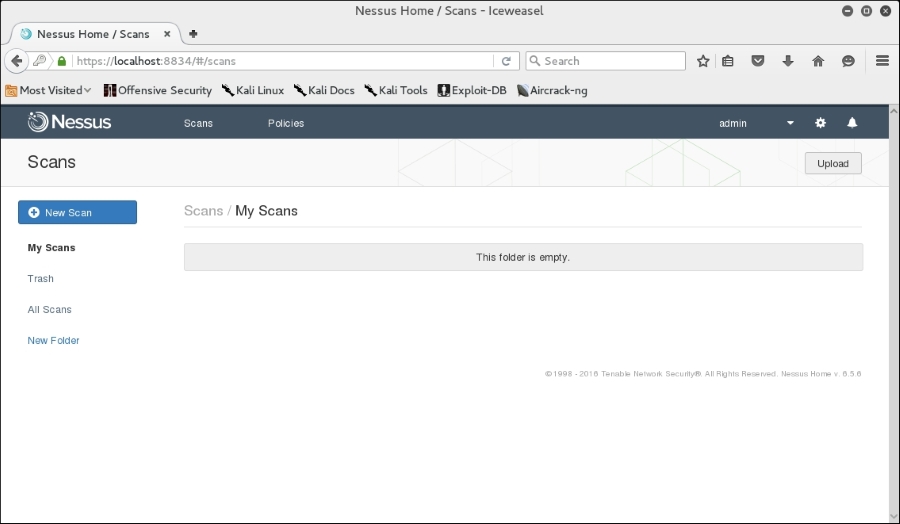Image resolution: width=900 pixels, height=524 pixels.
Task: Bookmark this page with star icon
Action: tap(703, 61)
